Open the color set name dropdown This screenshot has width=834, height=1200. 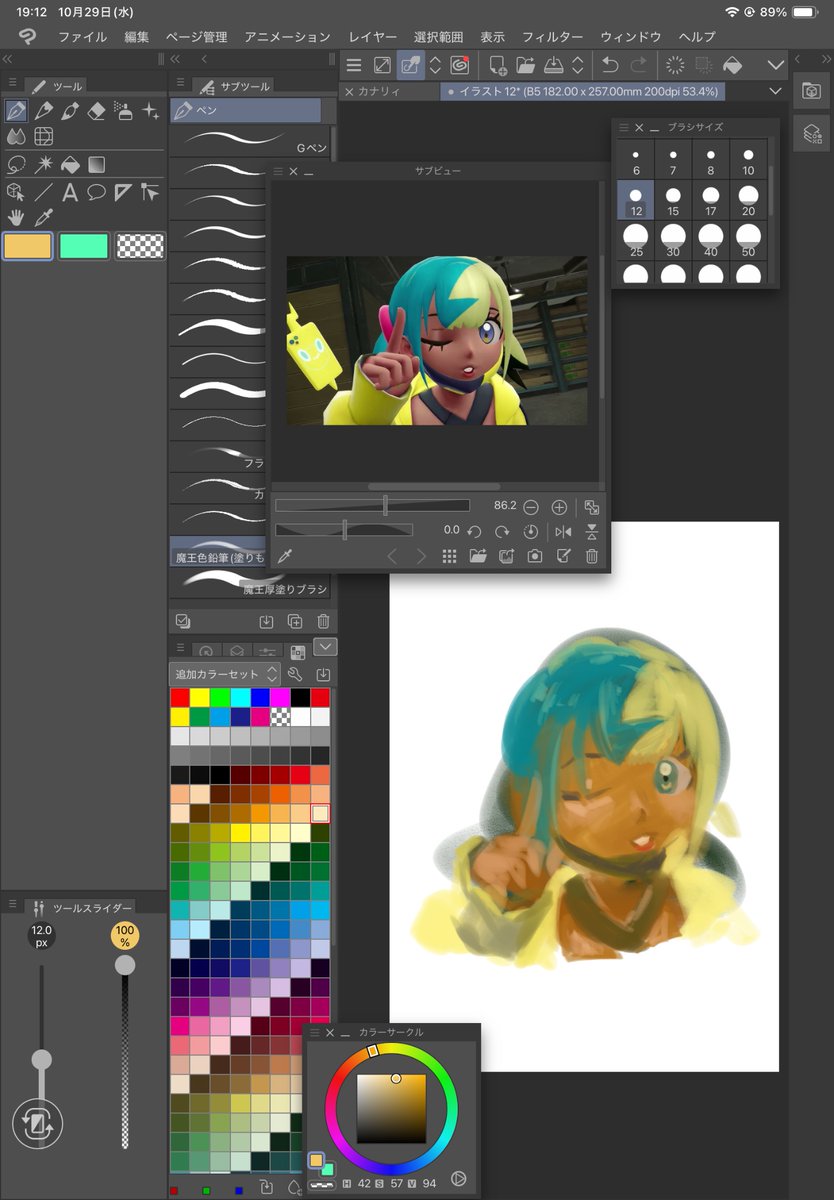[x=224, y=674]
